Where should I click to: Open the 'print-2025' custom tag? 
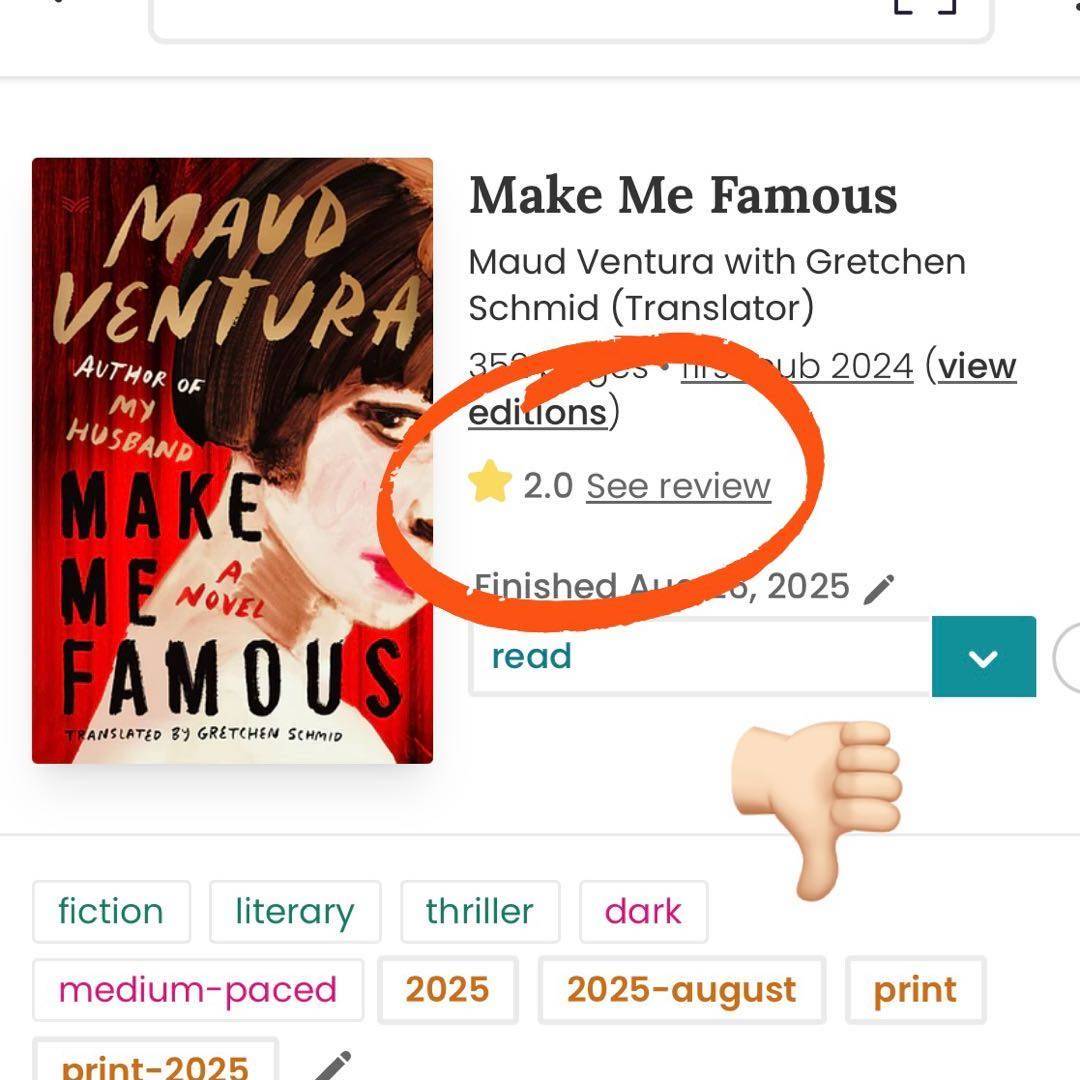(155, 1064)
